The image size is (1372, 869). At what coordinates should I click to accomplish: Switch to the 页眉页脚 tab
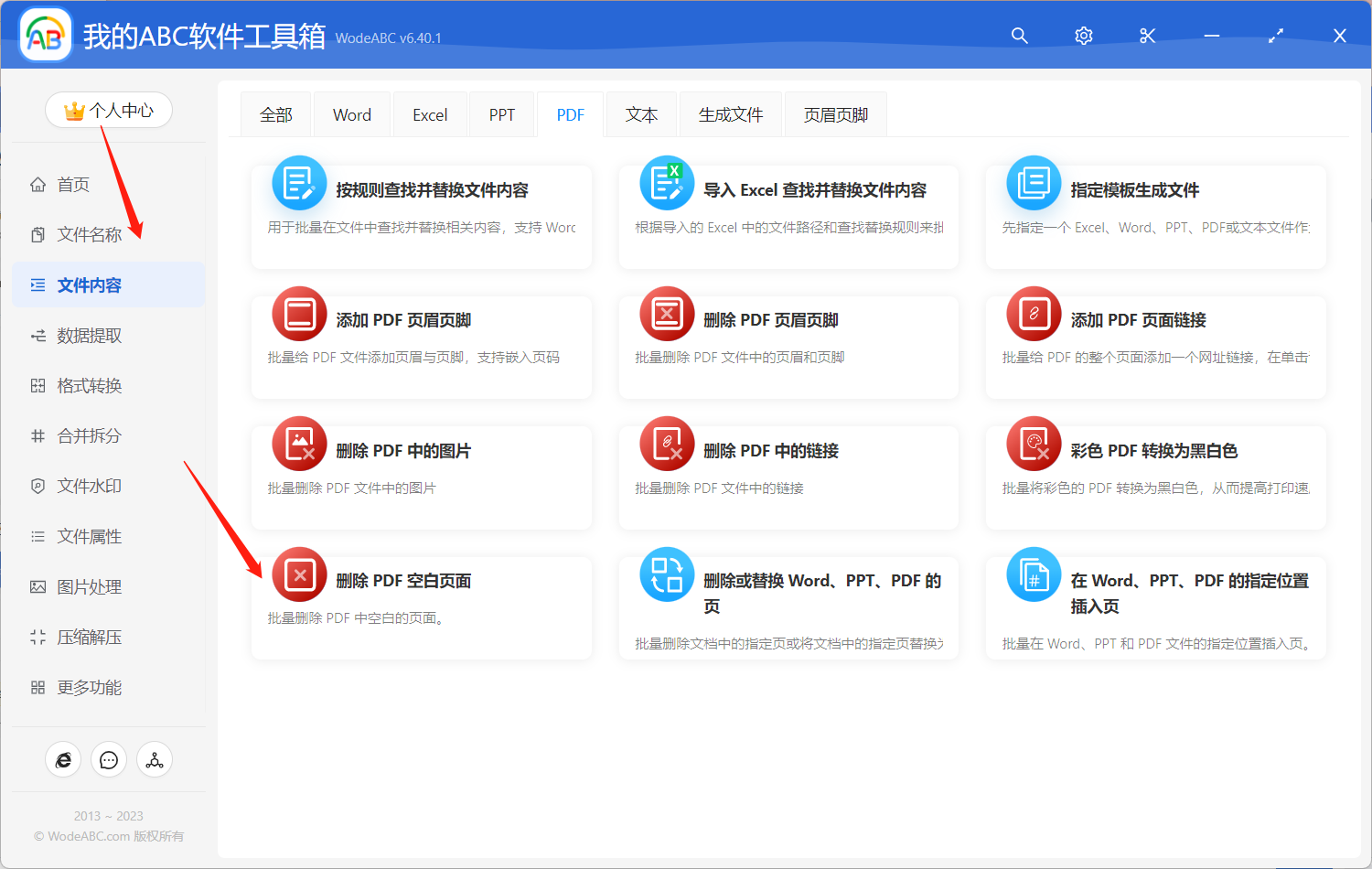pyautogui.click(x=834, y=113)
